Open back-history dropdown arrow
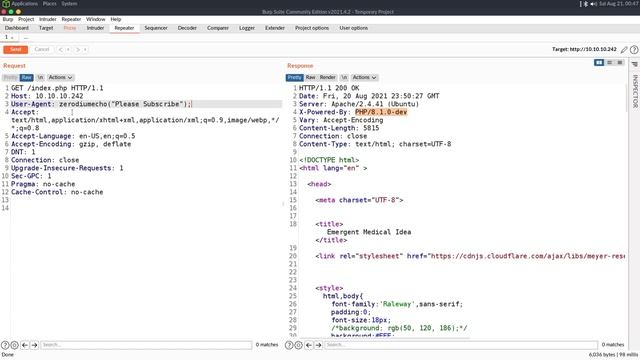The width and height of the screenshot is (640, 360). coord(68,50)
